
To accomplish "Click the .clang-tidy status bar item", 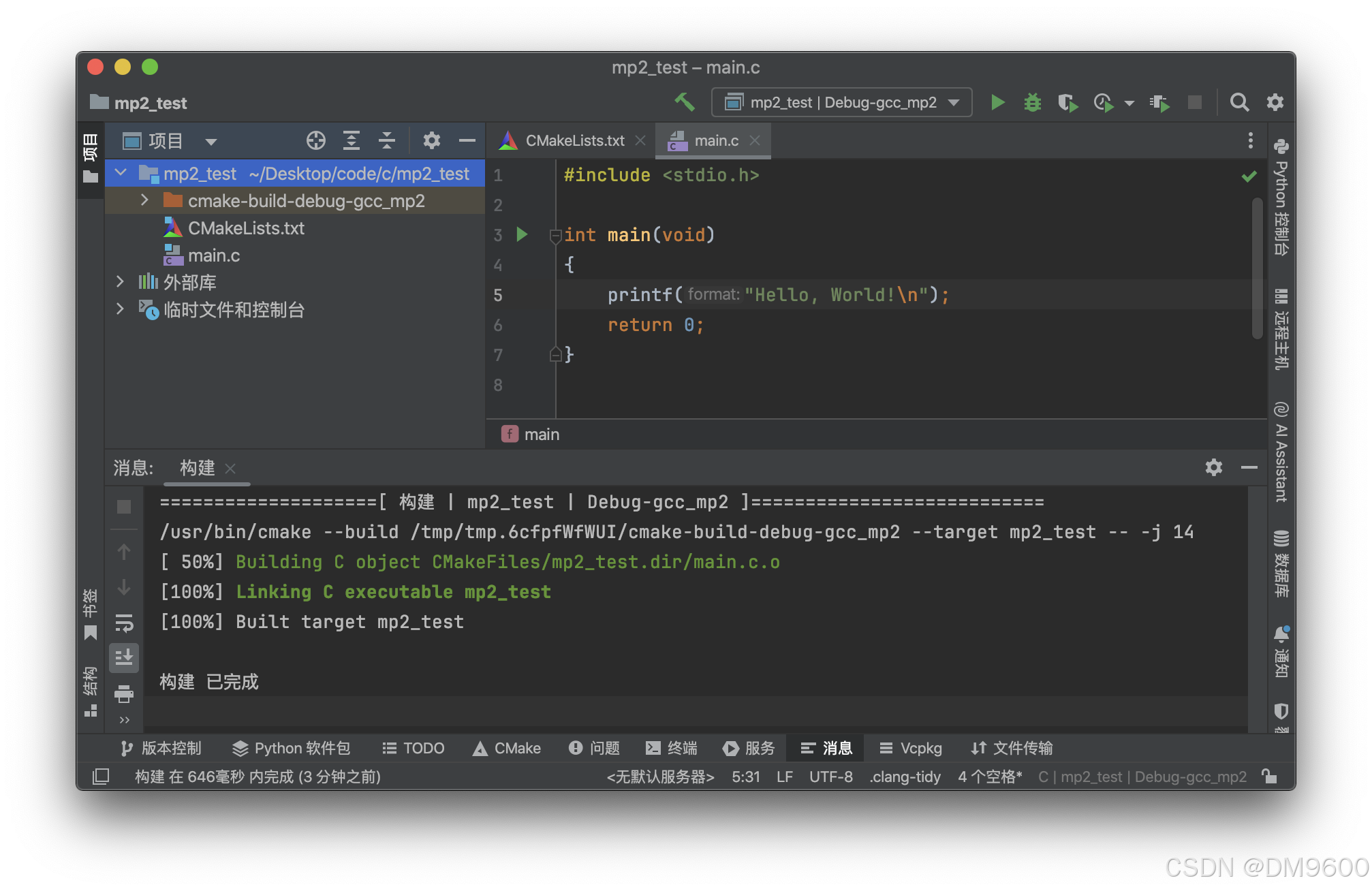I will tap(905, 777).
